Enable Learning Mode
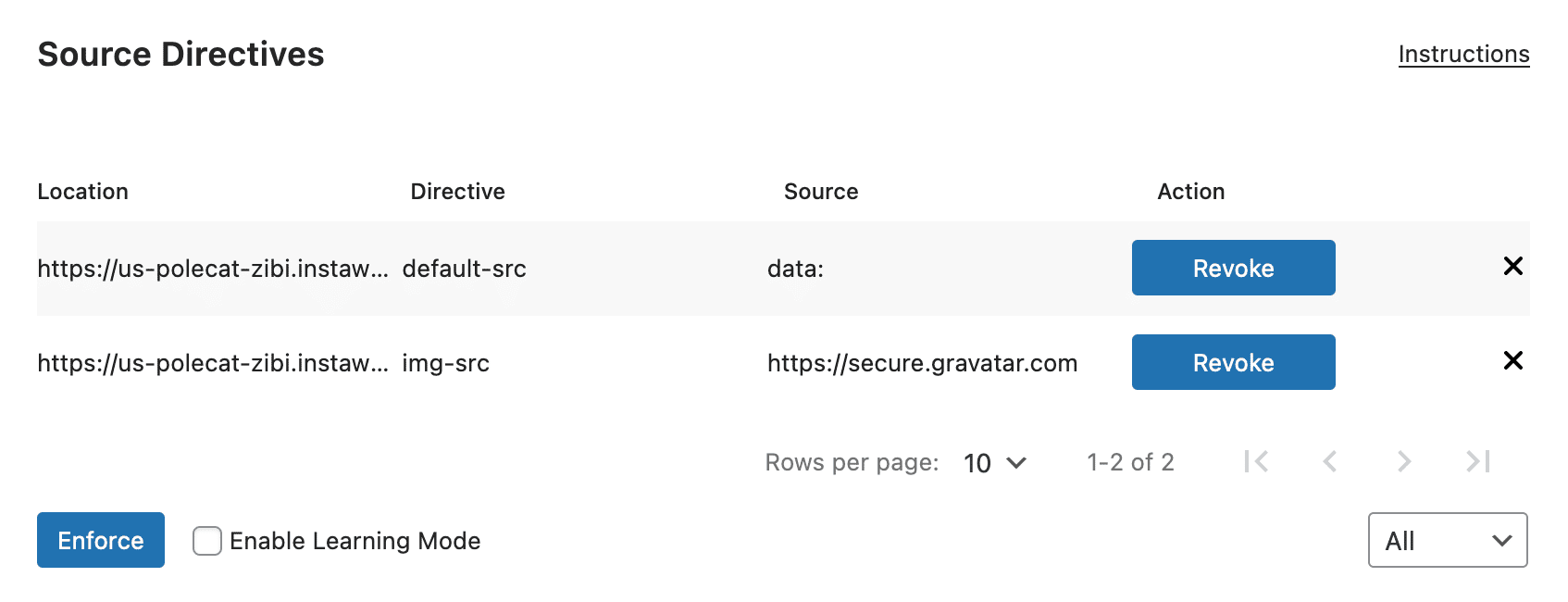The height and width of the screenshot is (602, 1568). [x=205, y=540]
